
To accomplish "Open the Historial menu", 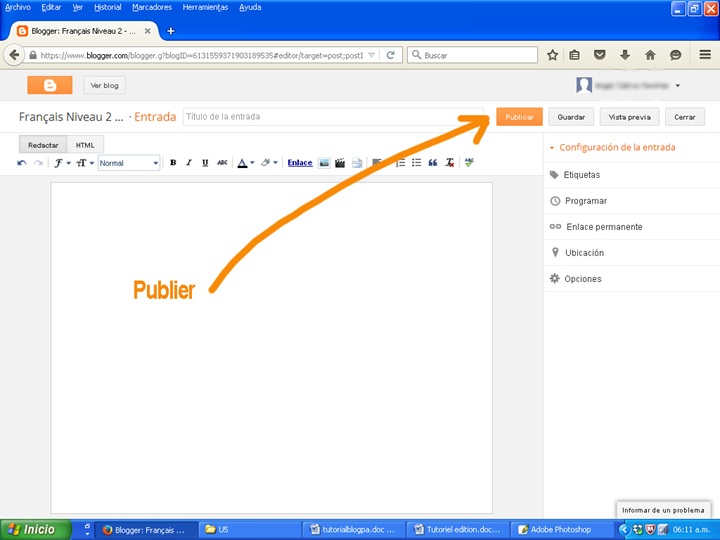I will pos(107,7).
